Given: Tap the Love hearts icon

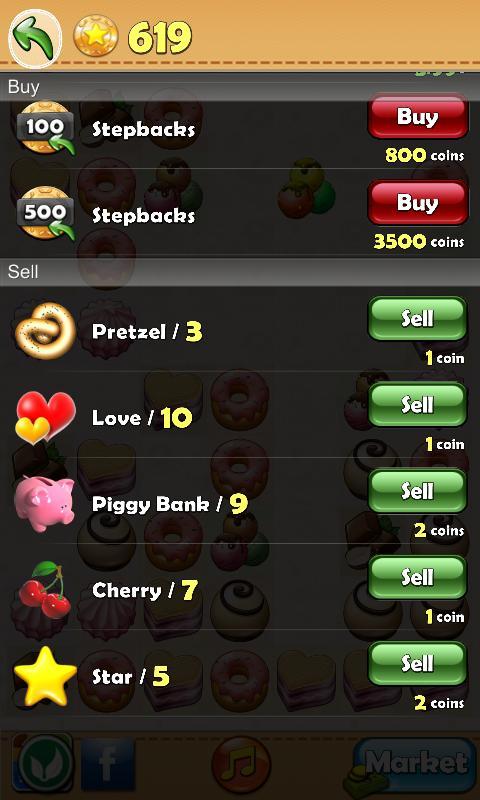Looking at the screenshot, I should click(45, 417).
